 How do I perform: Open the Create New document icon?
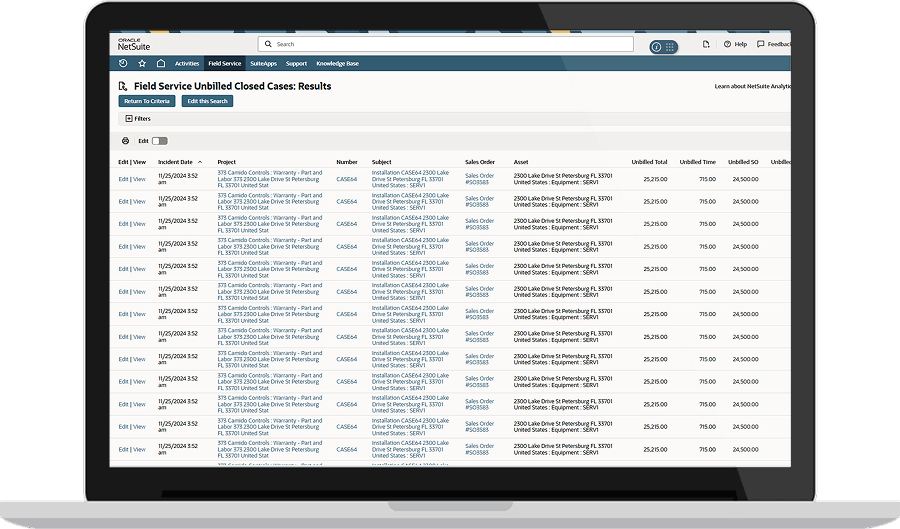pos(706,44)
